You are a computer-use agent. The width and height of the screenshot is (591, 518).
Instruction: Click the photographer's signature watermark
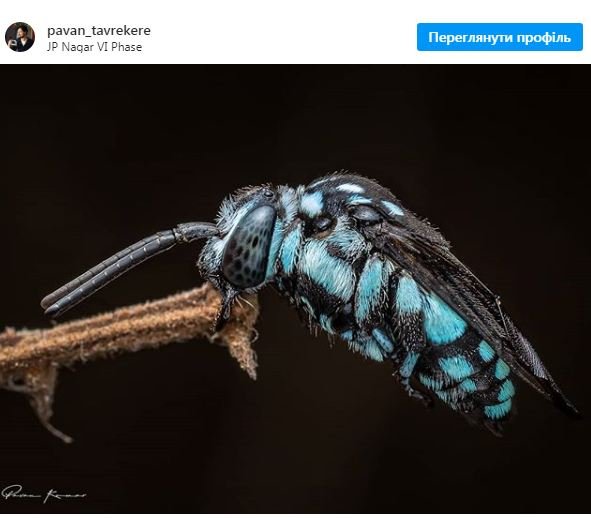point(43,493)
